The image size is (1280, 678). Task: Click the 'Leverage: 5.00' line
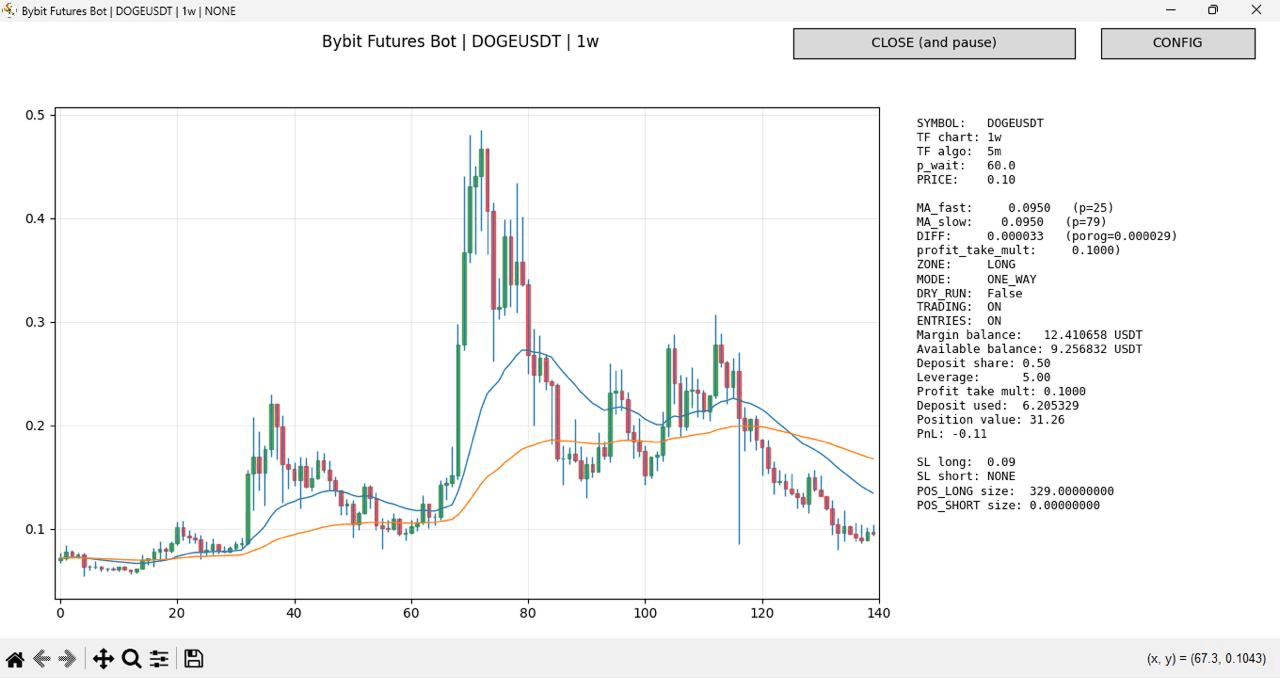tap(984, 377)
